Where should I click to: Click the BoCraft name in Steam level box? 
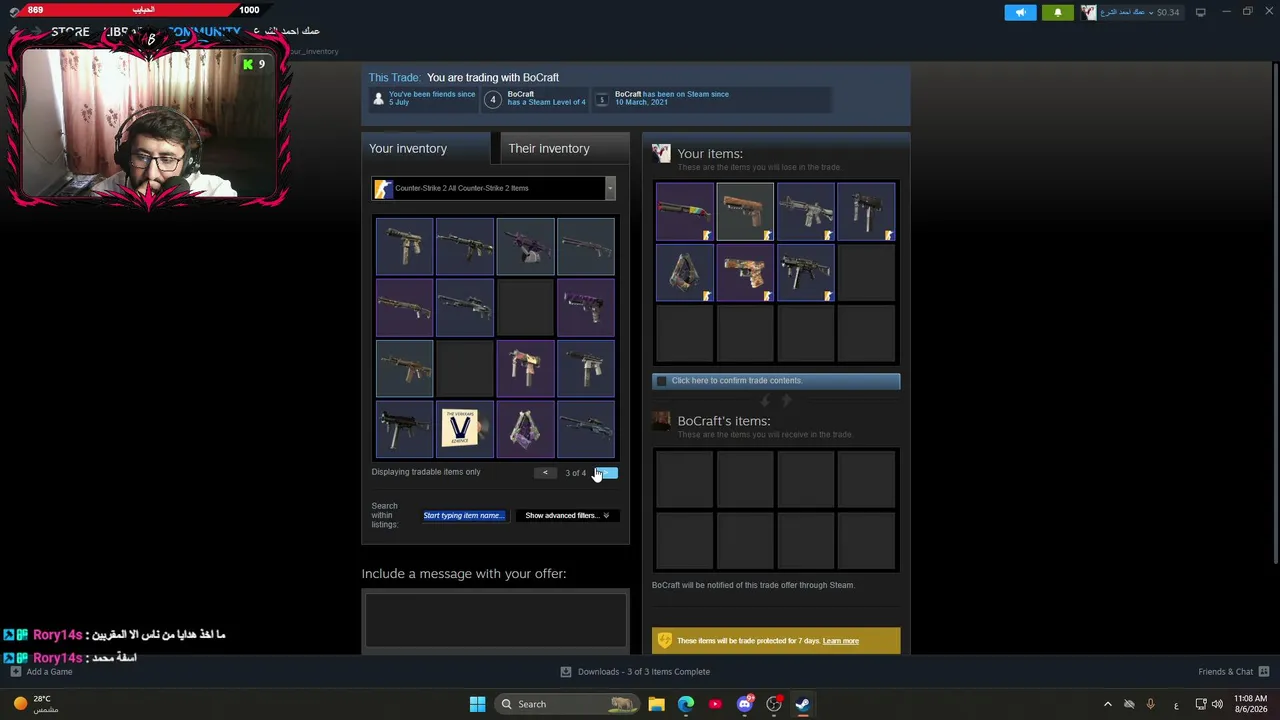[521, 94]
